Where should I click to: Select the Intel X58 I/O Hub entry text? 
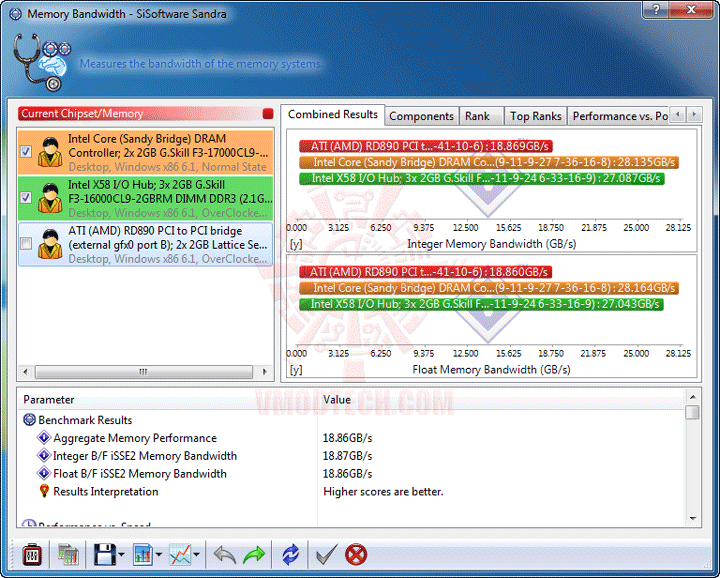(x=170, y=198)
